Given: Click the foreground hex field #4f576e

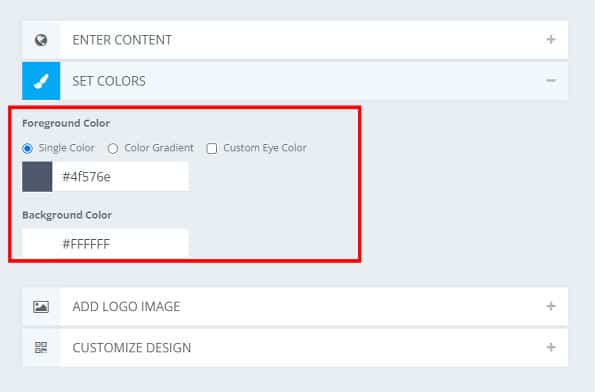Looking at the screenshot, I should [x=120, y=176].
